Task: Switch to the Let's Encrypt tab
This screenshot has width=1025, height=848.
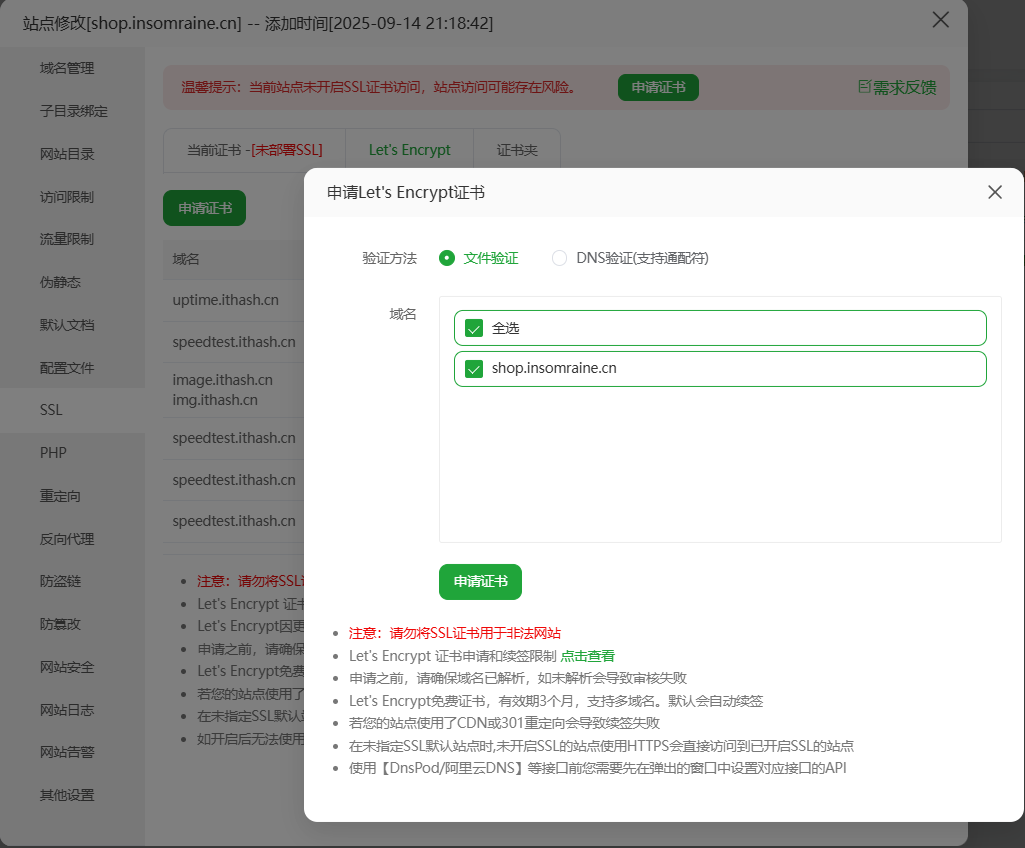Action: pos(409,150)
